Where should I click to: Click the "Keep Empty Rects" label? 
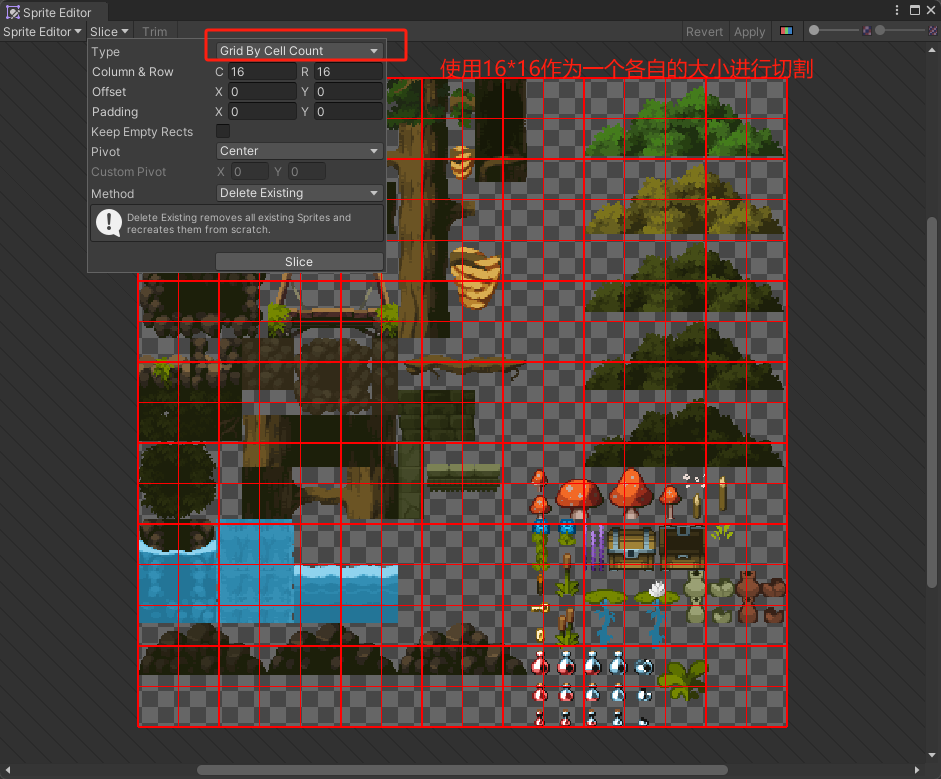142,131
